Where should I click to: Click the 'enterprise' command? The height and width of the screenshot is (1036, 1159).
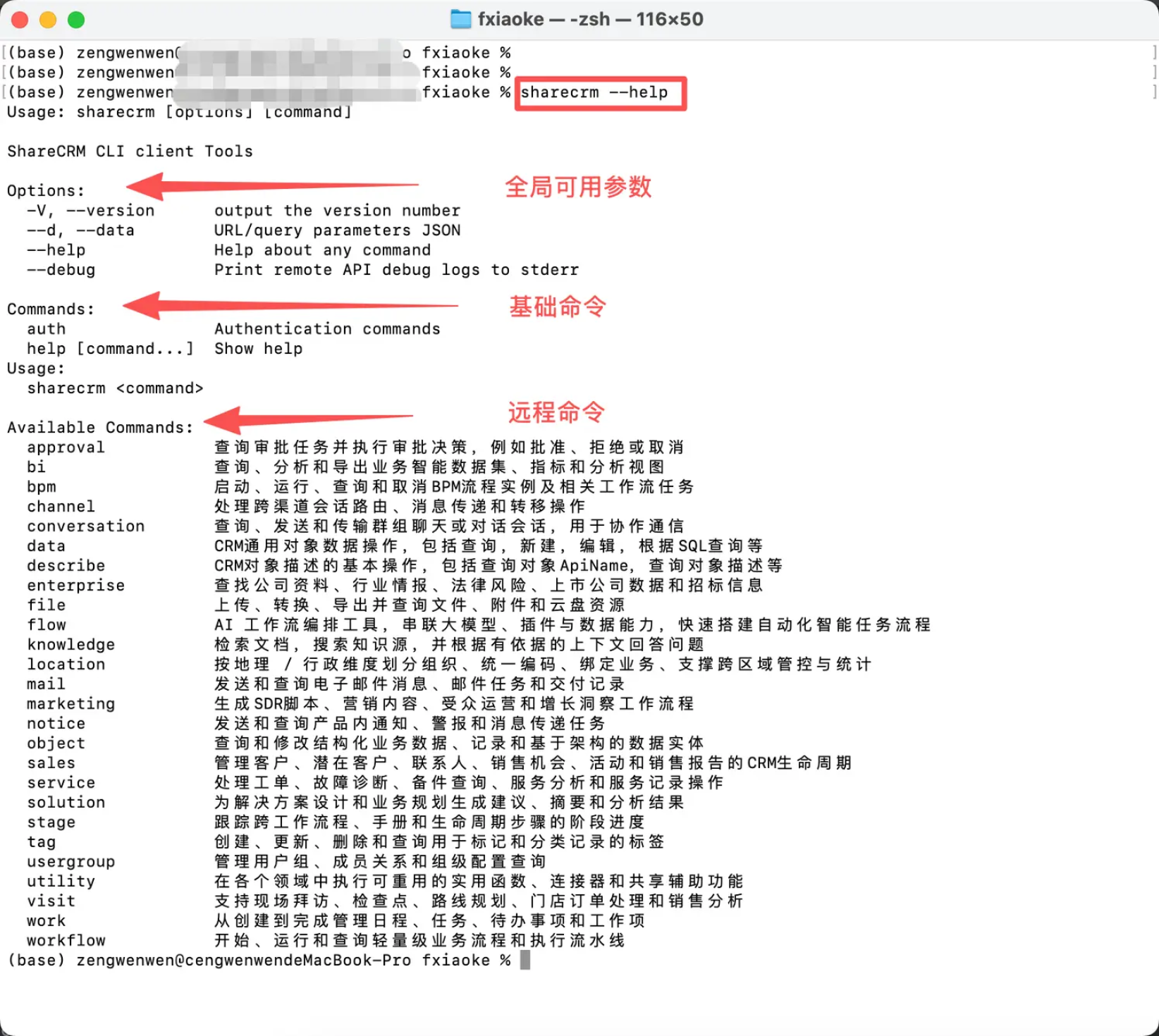click(x=76, y=586)
